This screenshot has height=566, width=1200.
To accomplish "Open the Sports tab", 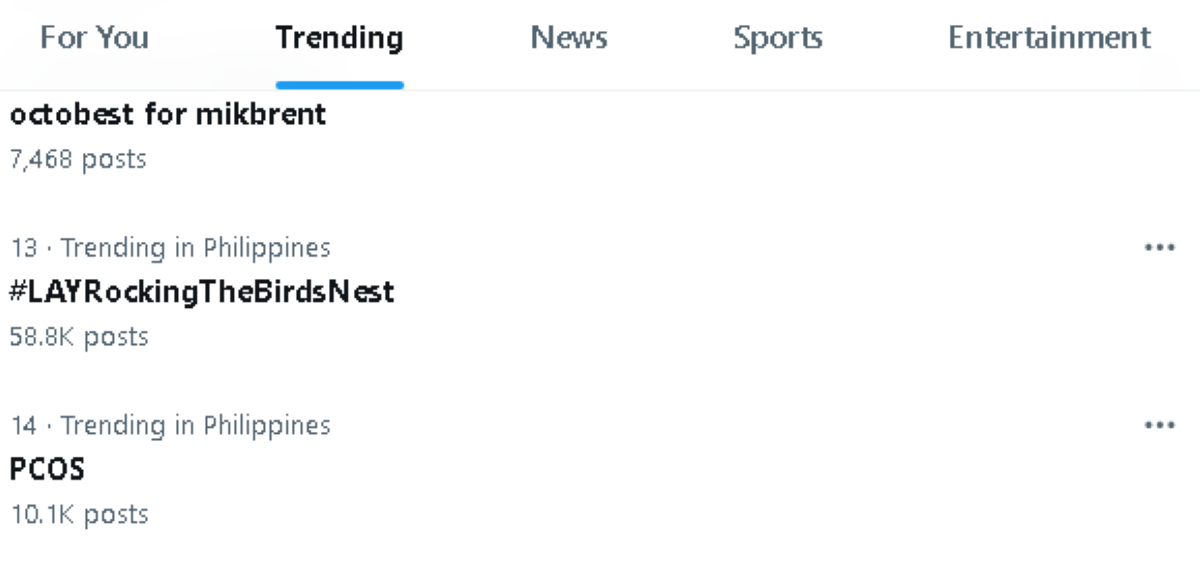I will [x=777, y=38].
